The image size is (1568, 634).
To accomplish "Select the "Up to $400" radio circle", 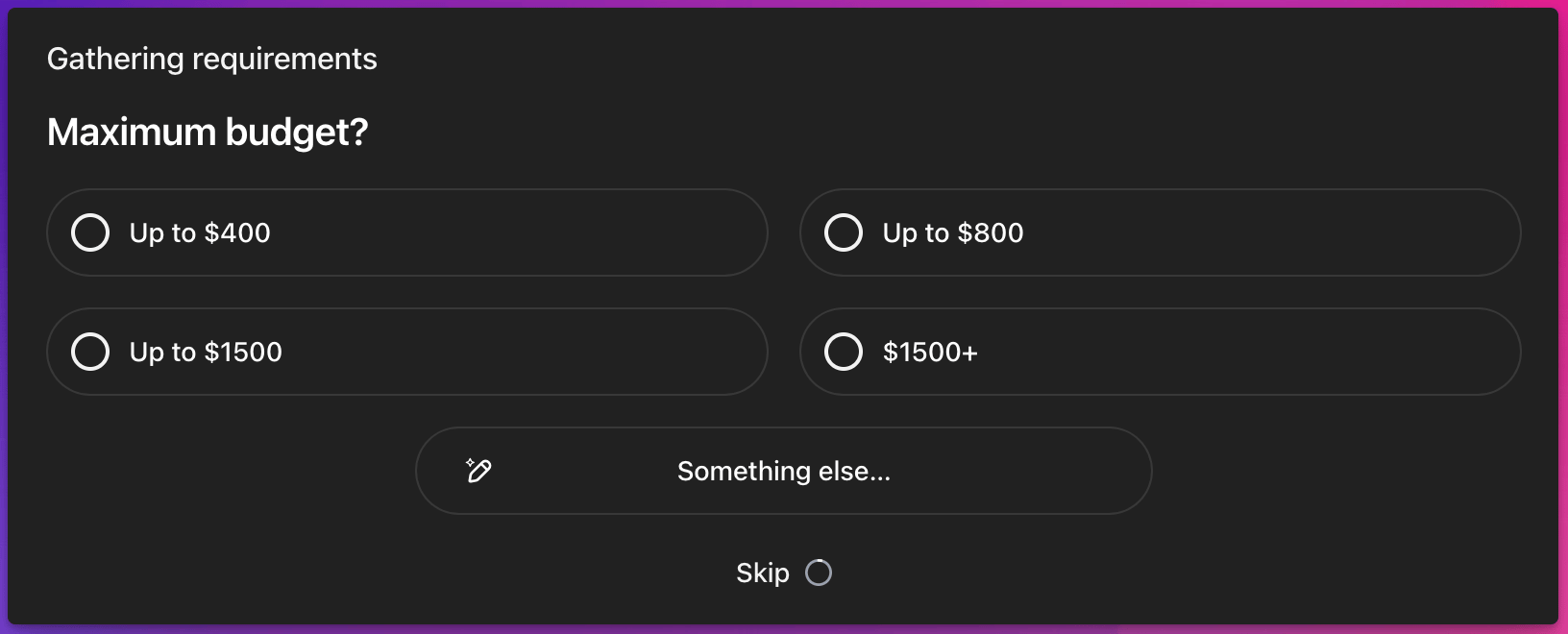I will coord(90,232).
